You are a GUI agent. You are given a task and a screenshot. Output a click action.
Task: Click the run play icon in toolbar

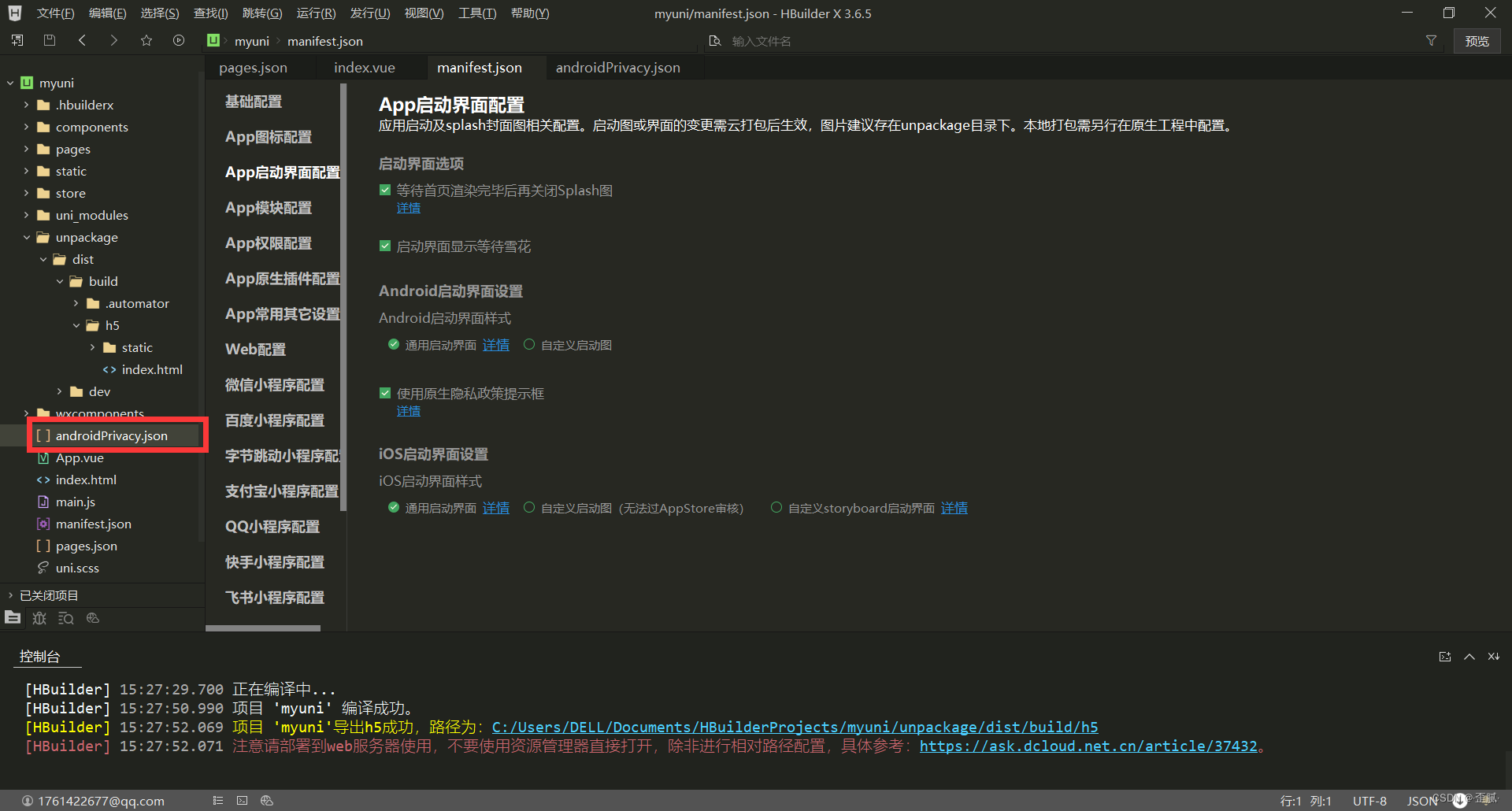pos(179,40)
